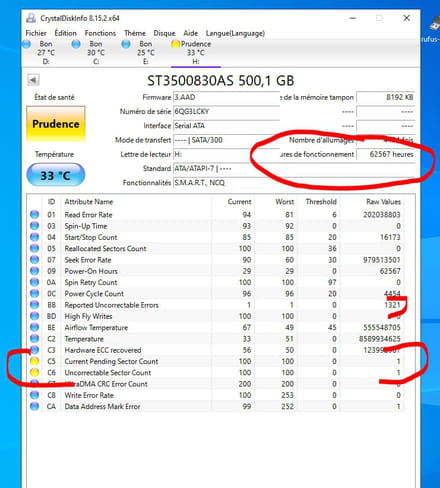The height and width of the screenshot is (488, 440).
Task: Select the Reallocated Sectors Count row text
Action: coord(105,249)
